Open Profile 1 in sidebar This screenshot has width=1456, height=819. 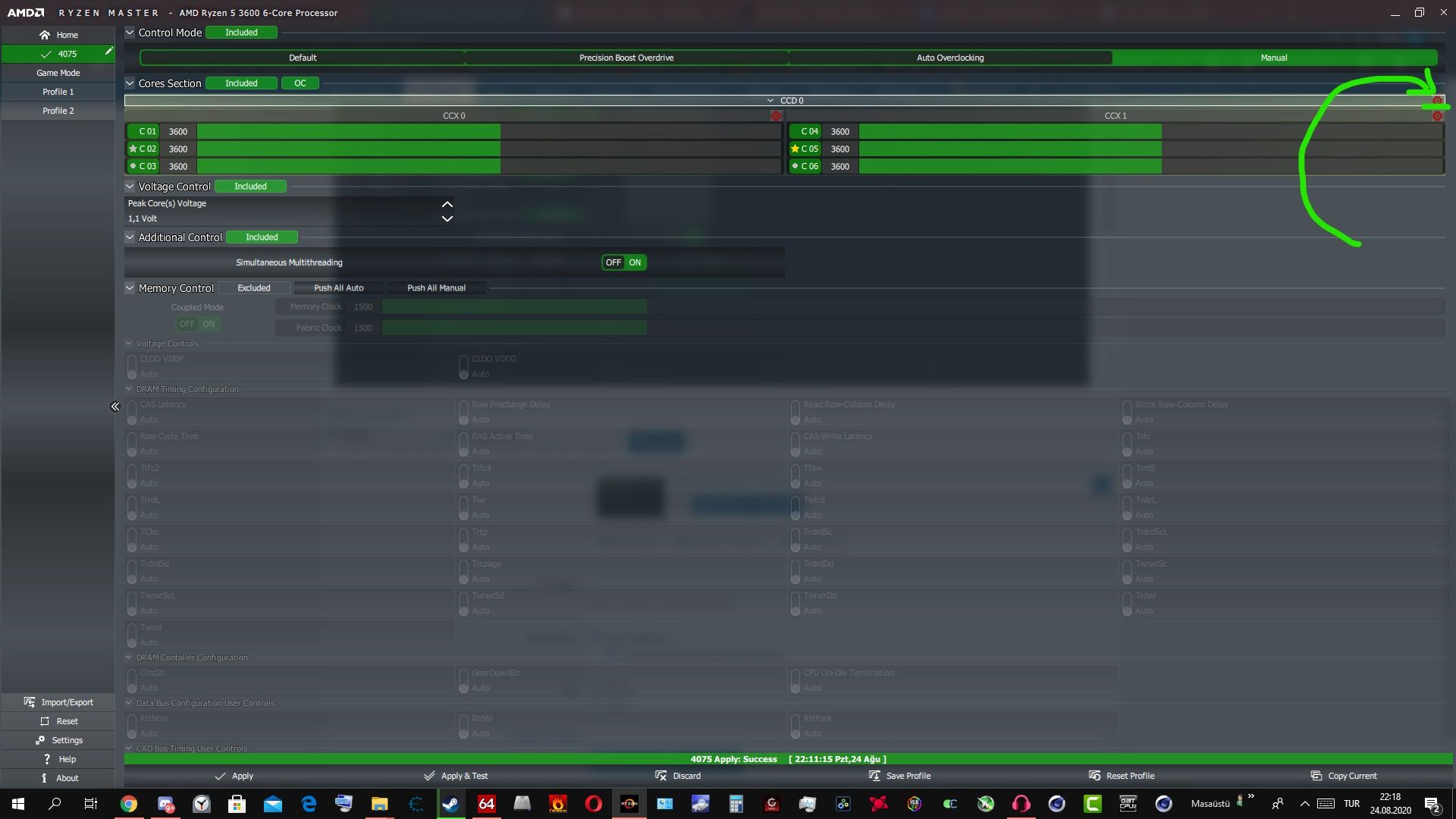point(58,92)
